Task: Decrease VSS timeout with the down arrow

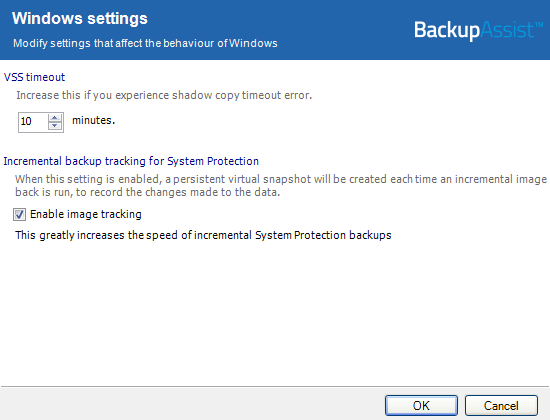Action: (55, 126)
